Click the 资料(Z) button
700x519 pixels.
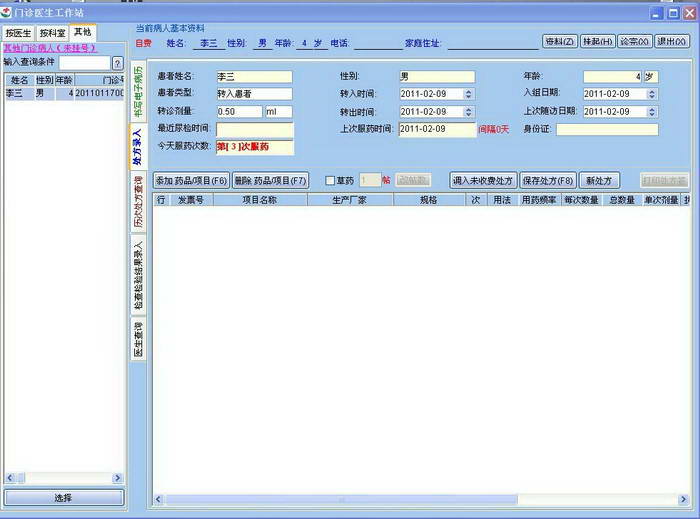[560, 42]
